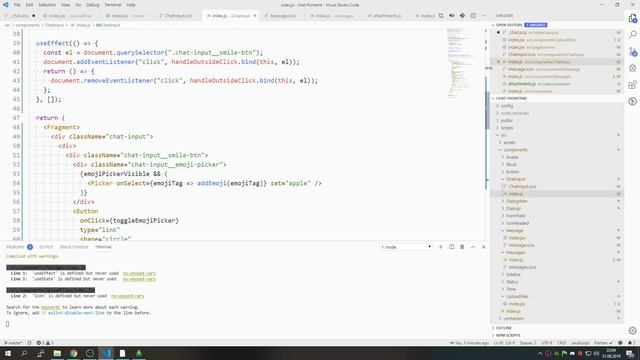640x360 pixels.
Task: Click the JavaScript language mode in status bar
Action: click(580, 343)
